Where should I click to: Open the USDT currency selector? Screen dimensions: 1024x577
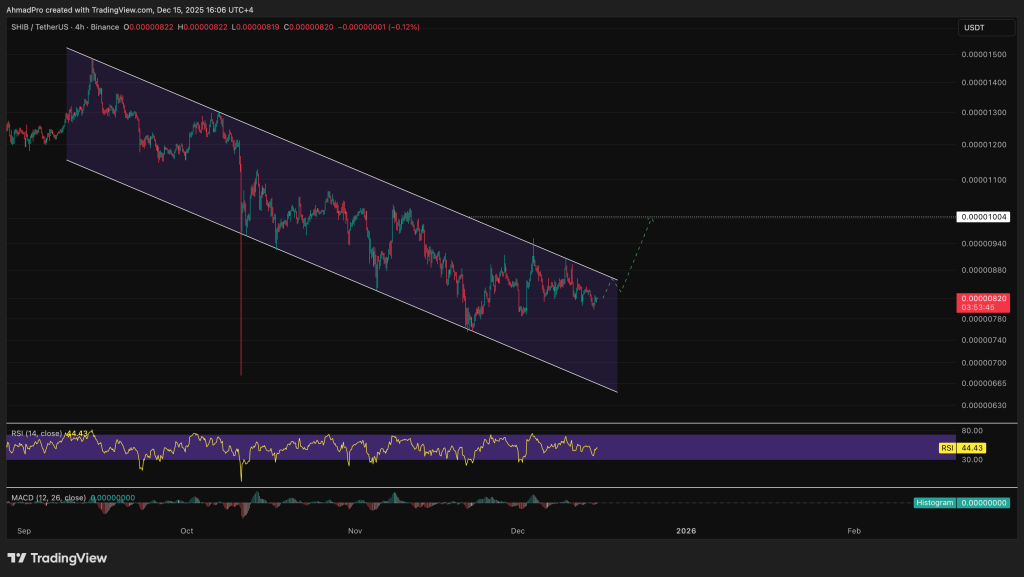coord(974,28)
